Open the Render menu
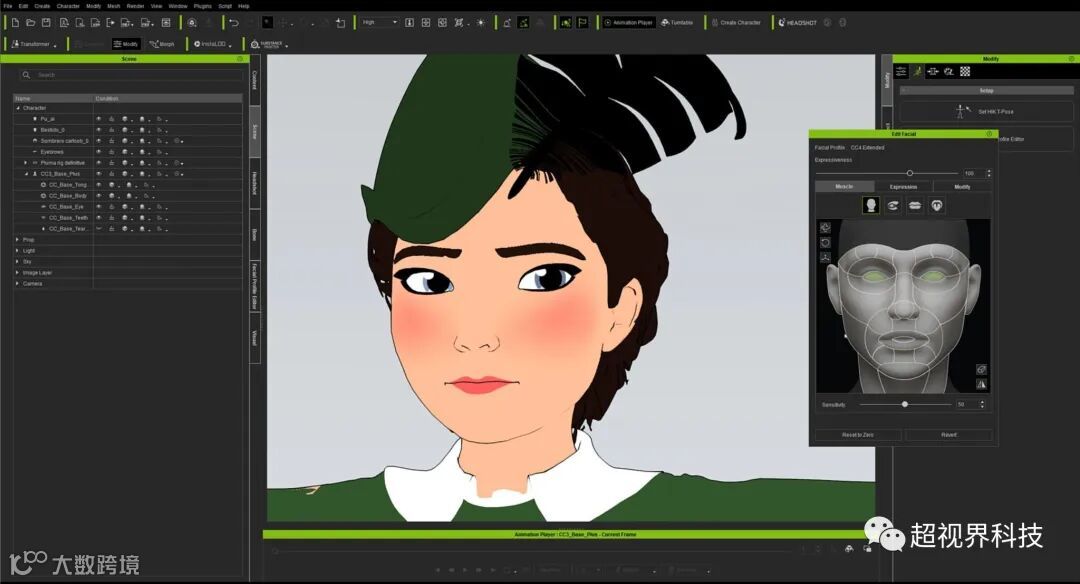 coord(135,6)
